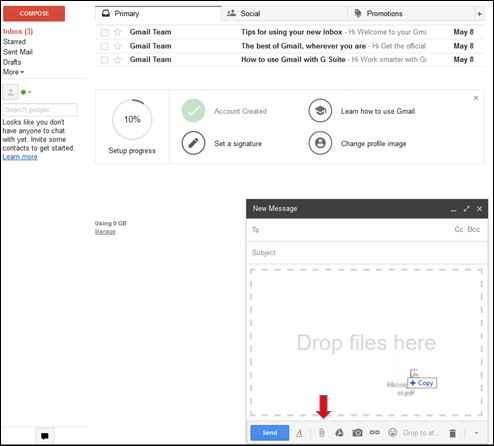The height and width of the screenshot is (446, 494).
Task: Follow the Learn more chat link
Action: (x=20, y=157)
